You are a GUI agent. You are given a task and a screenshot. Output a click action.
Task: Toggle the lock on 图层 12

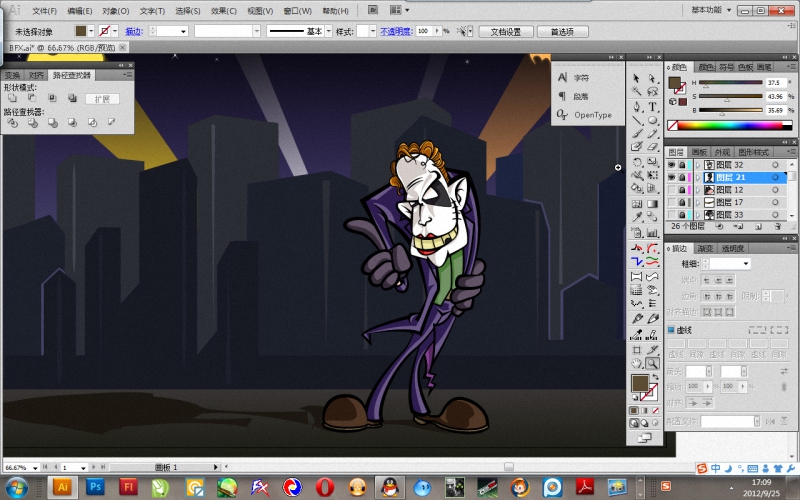pyautogui.click(x=682, y=190)
